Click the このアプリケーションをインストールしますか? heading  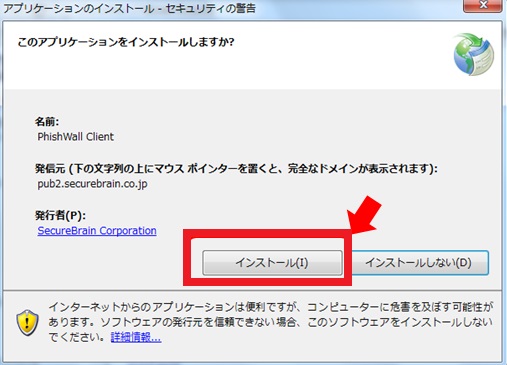coord(126,42)
